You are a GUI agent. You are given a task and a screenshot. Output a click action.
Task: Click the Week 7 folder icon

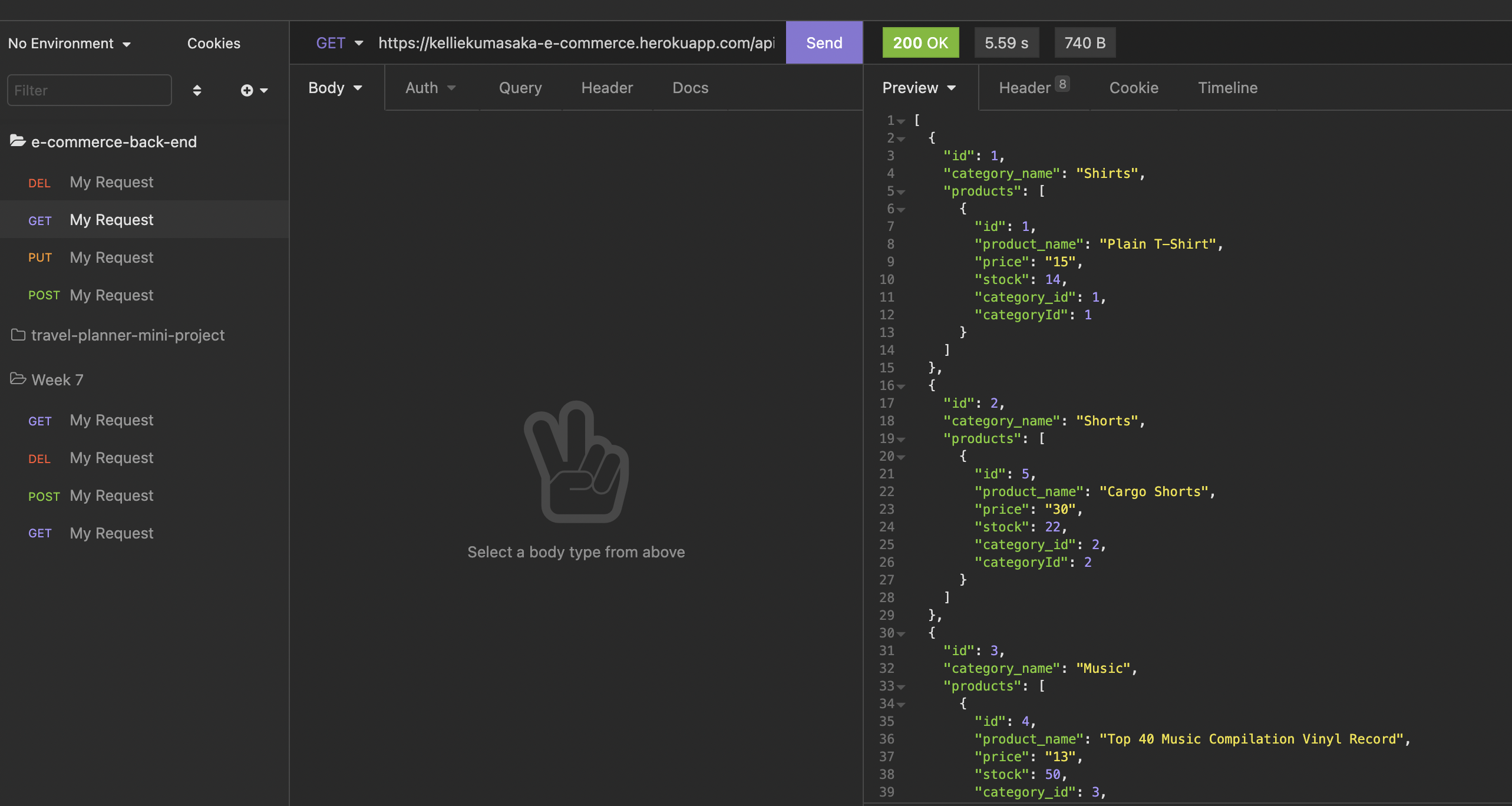[x=18, y=379]
